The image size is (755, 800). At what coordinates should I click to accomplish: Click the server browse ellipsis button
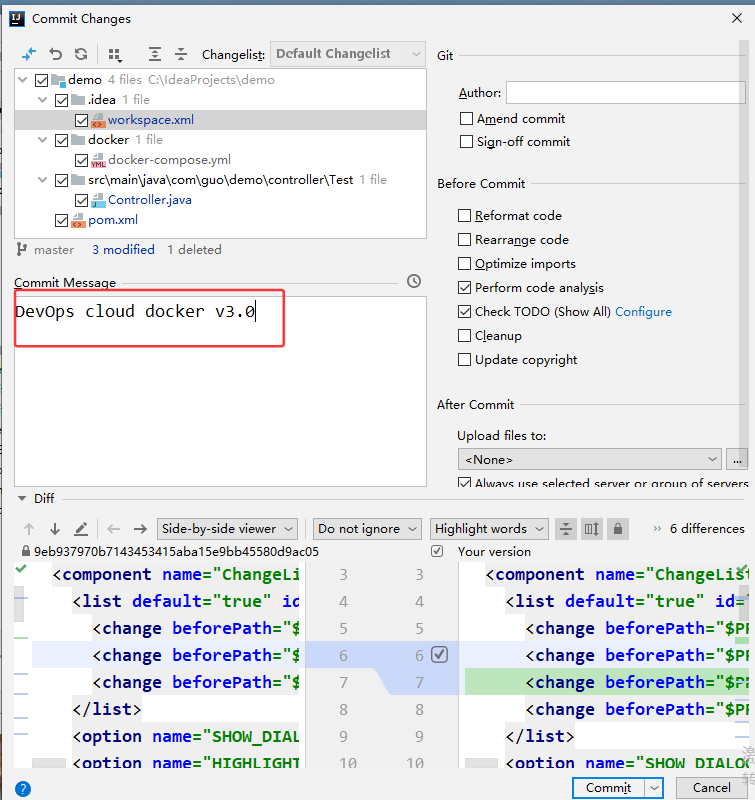tap(737, 459)
